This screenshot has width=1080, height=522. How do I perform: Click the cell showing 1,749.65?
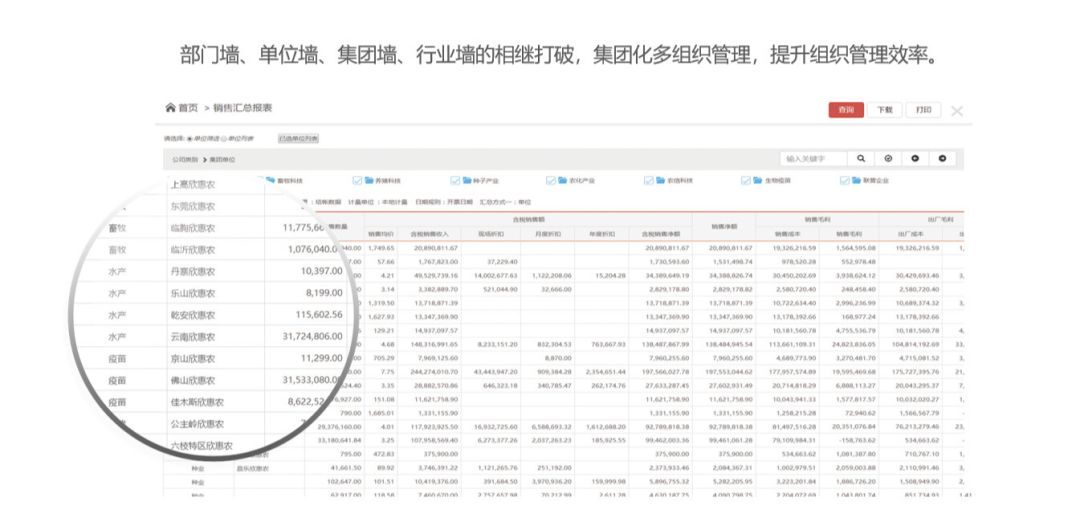click(381, 247)
